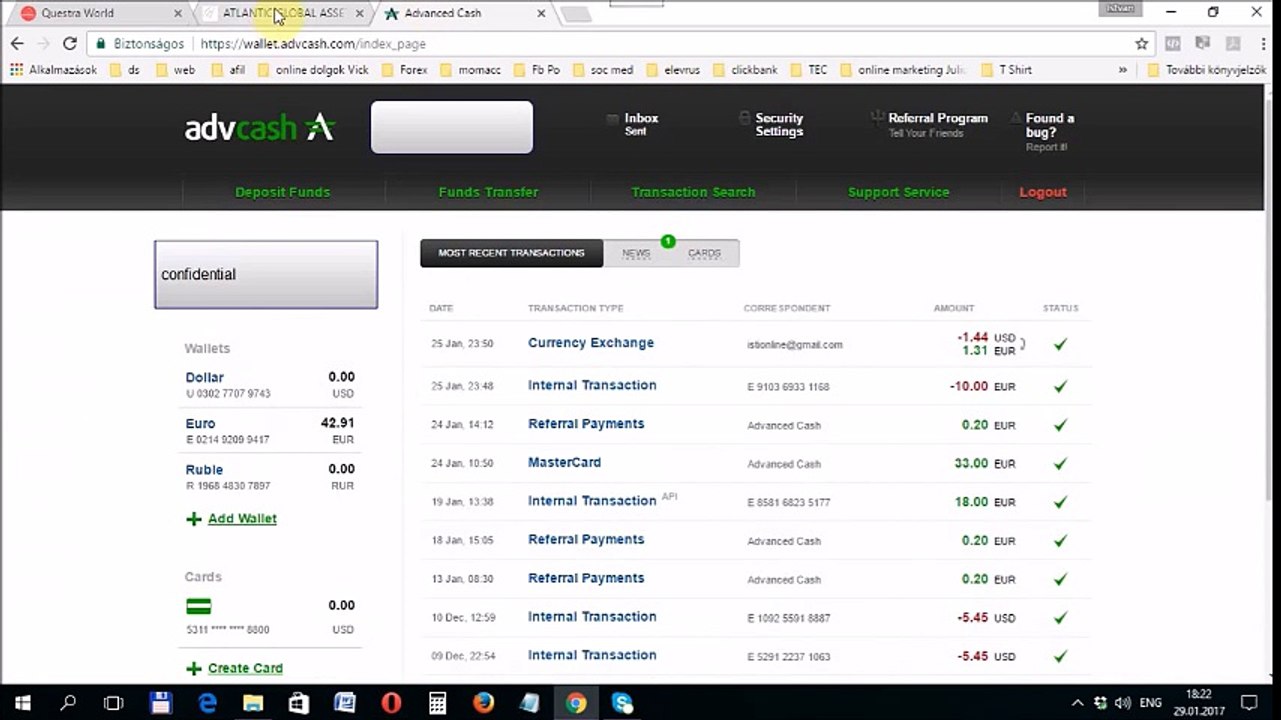The image size is (1281, 720).
Task: Open Transaction Search menu
Action: point(693,192)
